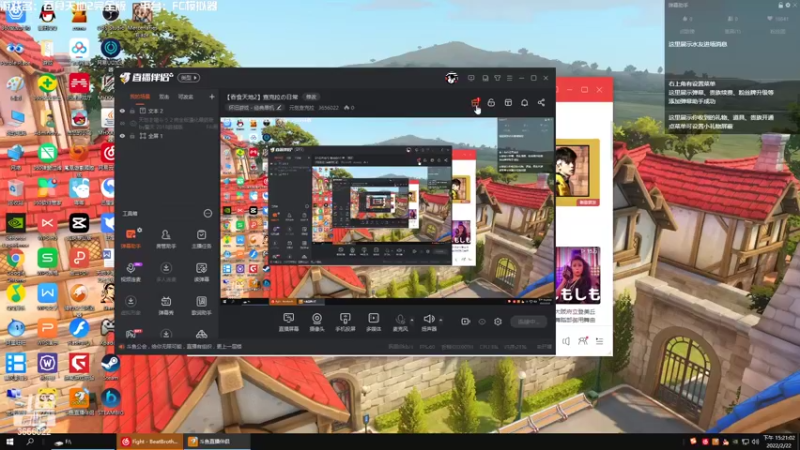This screenshot has height=450, width=800.
Task: Click the もしも album thumbnail in white window
Action: coord(578,276)
